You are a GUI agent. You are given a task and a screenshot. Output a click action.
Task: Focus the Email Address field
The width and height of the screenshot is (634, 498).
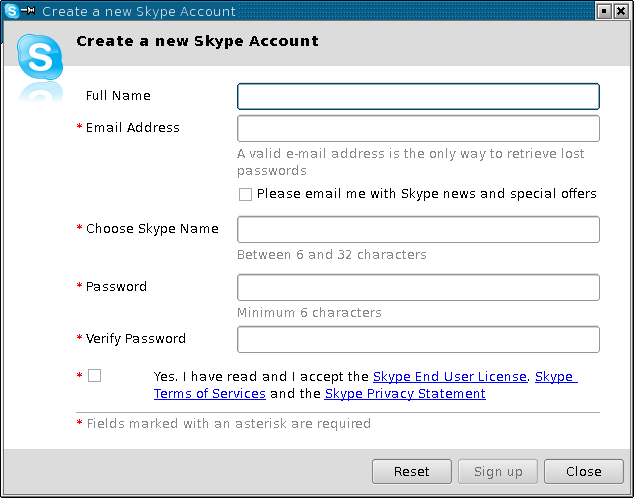(418, 129)
